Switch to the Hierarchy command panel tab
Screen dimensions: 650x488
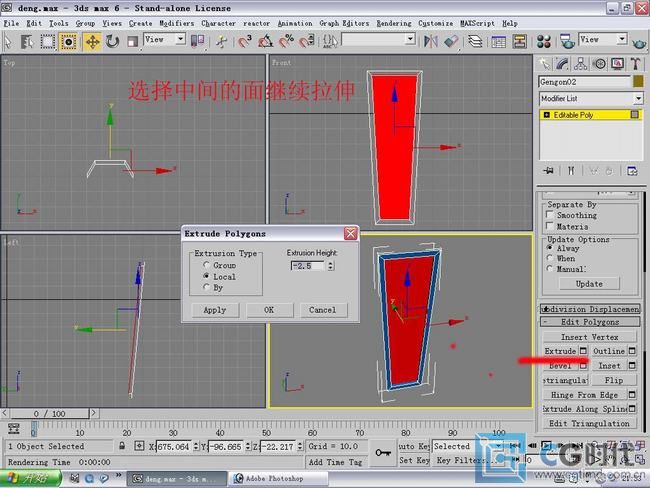pyautogui.click(x=581, y=64)
